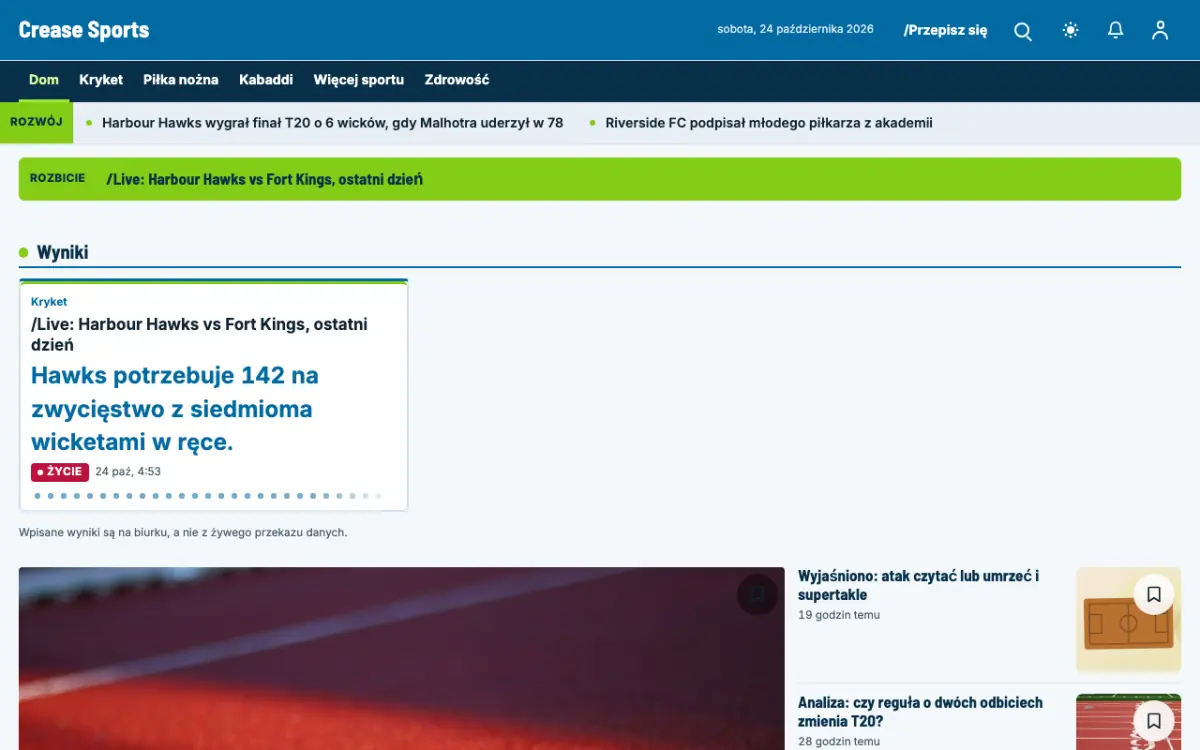Bookmark the "Analiza: czy reguła" article
The image size is (1200, 750).
tap(1153, 720)
